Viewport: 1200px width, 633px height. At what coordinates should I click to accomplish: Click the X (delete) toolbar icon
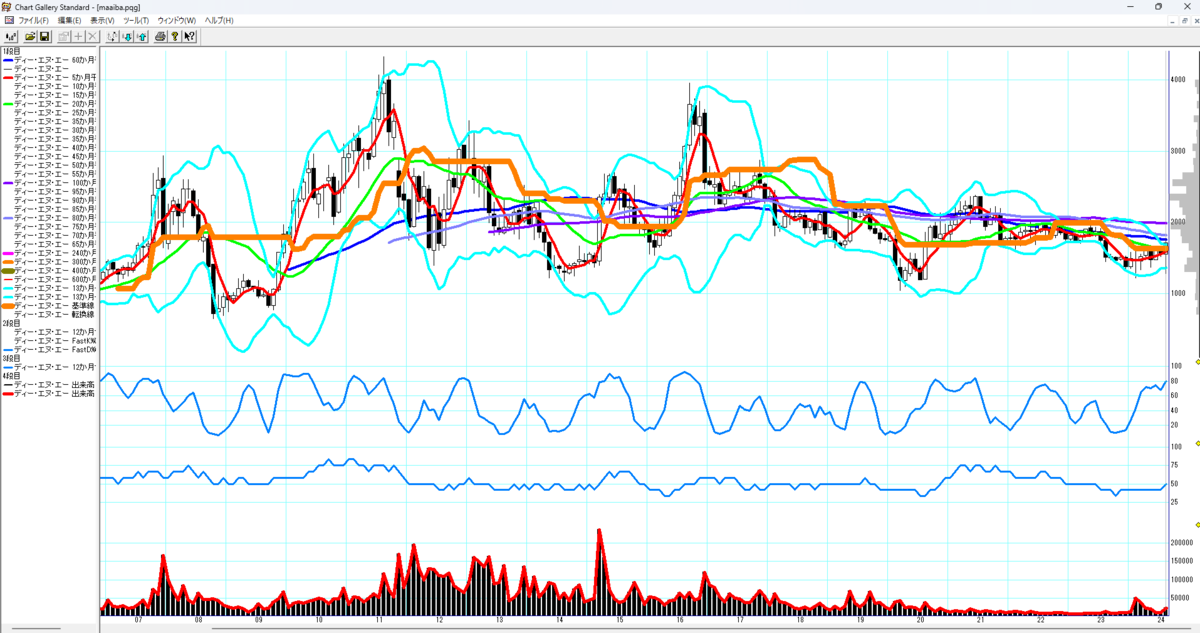(x=92, y=36)
